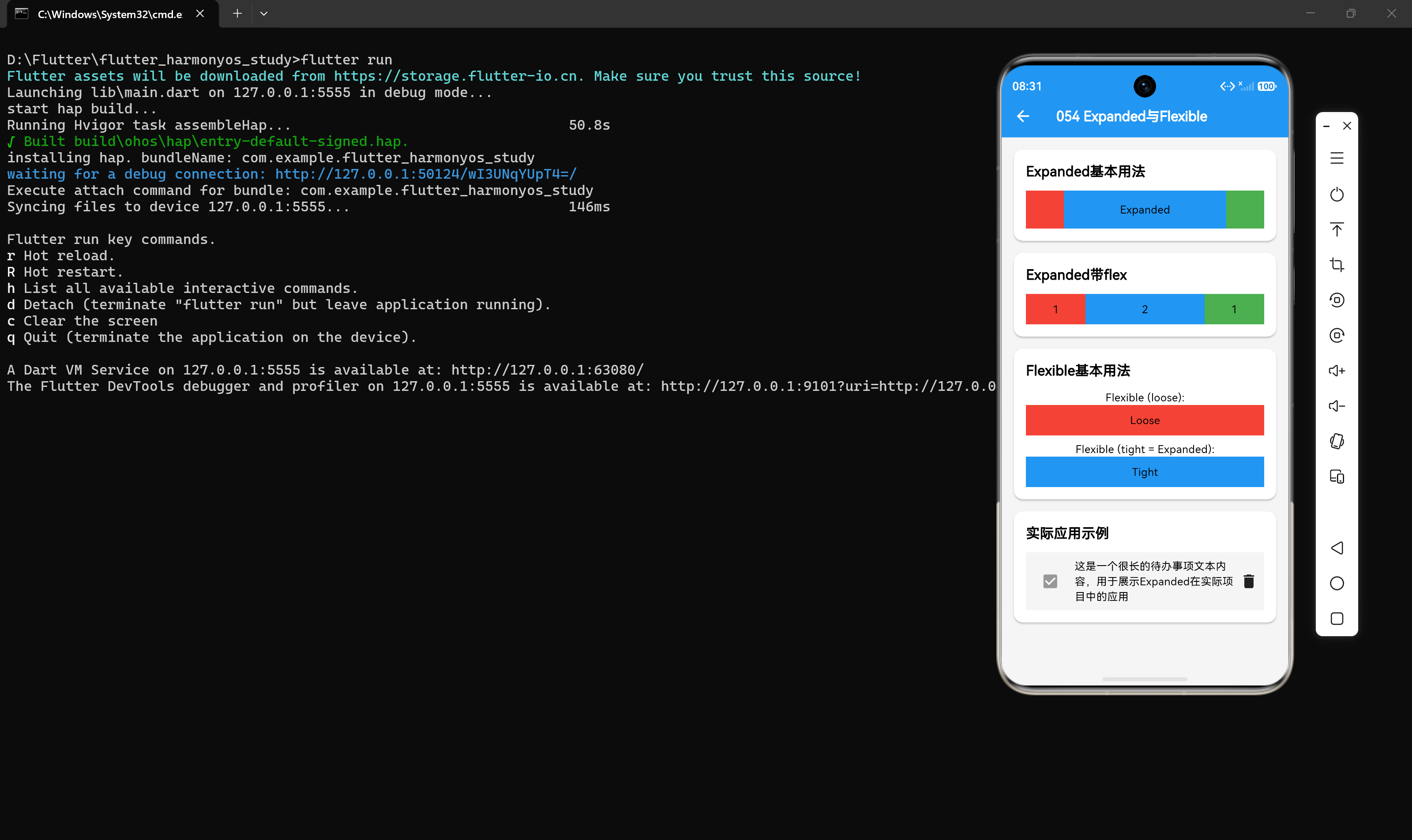The image size is (1412, 840).
Task: Tap the green box in Expanded basic row
Action: click(1245, 210)
